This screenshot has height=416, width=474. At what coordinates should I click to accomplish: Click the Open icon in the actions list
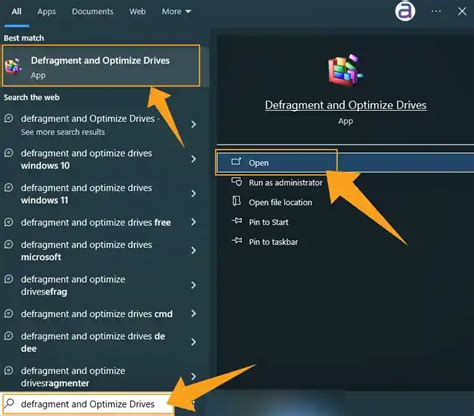point(236,162)
